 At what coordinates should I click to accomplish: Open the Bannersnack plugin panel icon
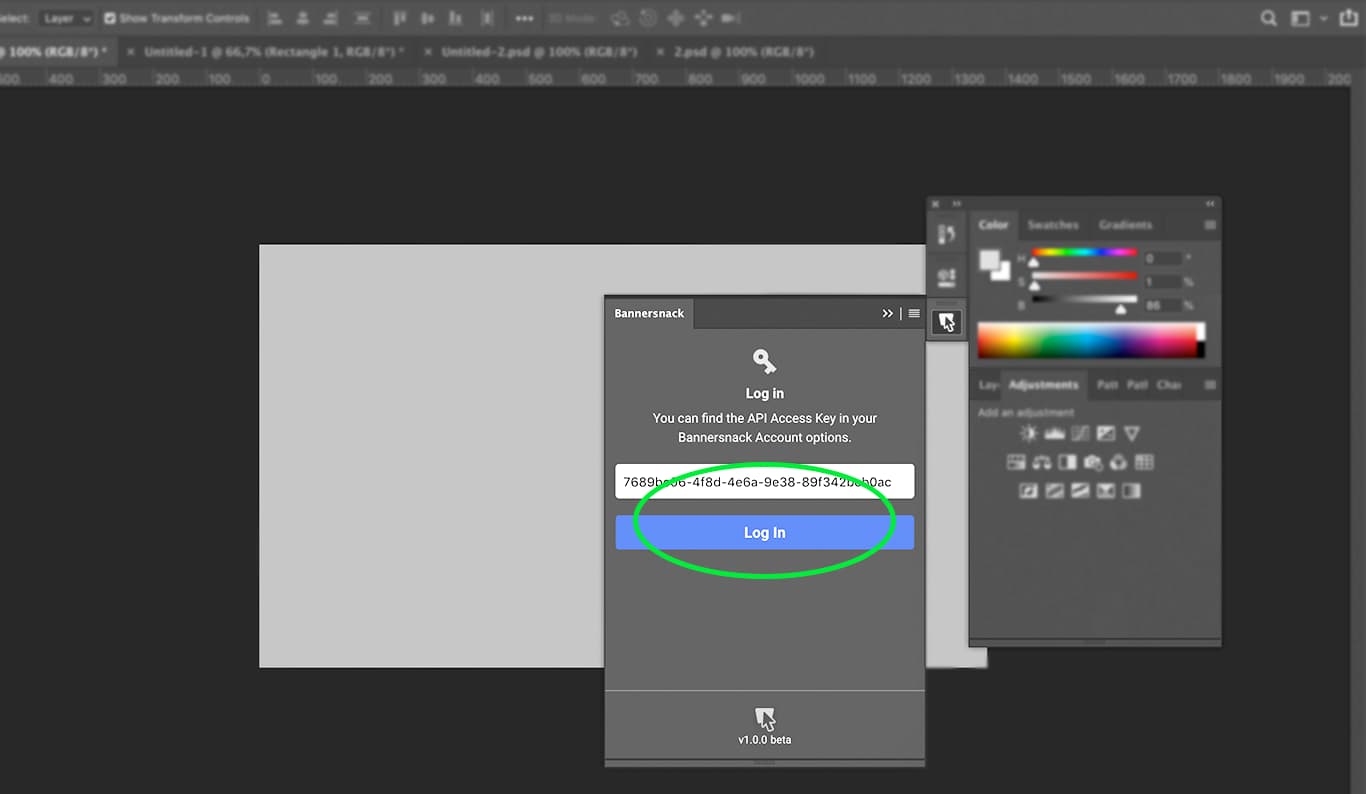[946, 322]
